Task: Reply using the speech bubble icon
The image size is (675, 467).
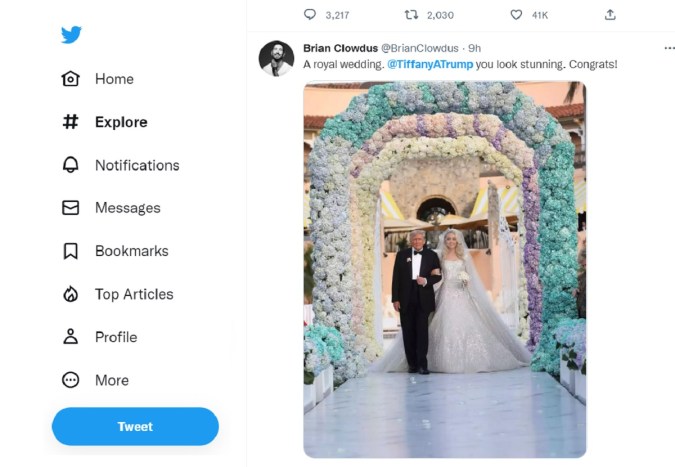Action: (310, 15)
